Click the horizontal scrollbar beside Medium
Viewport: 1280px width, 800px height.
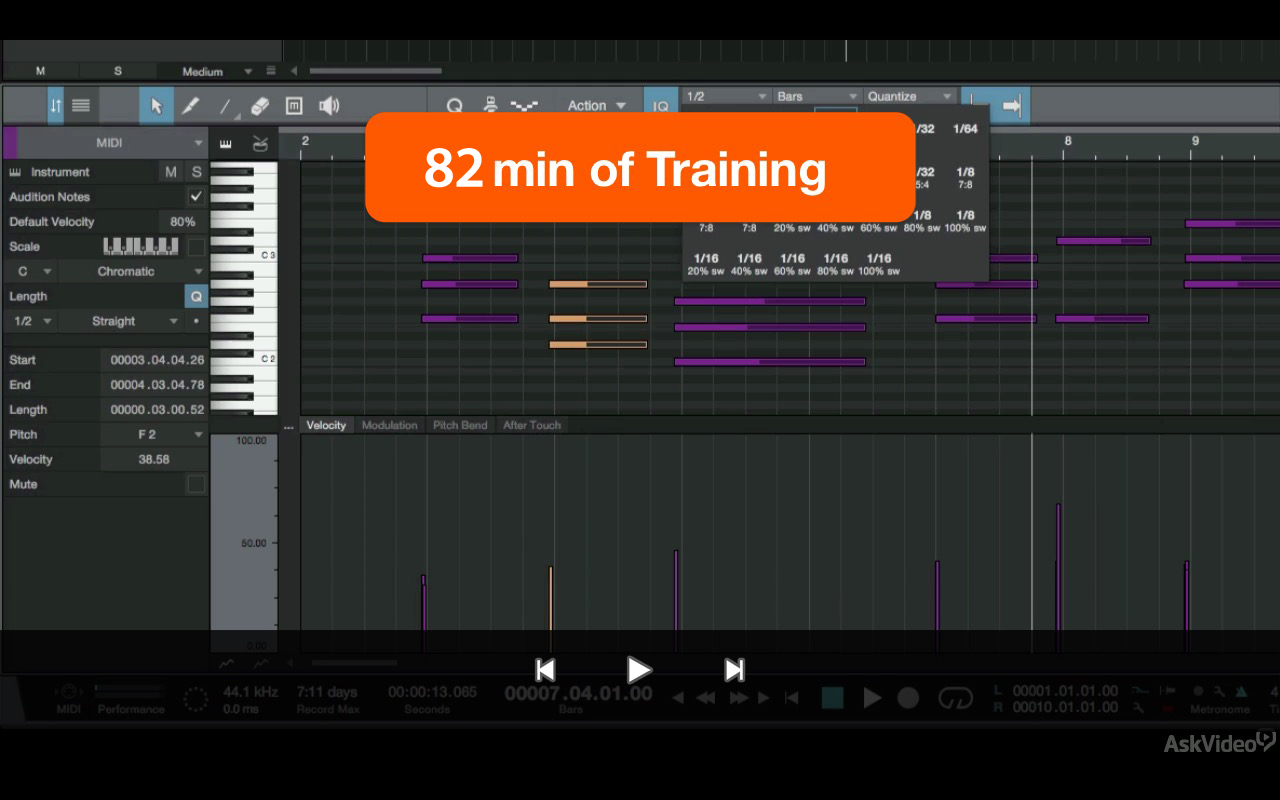click(375, 71)
